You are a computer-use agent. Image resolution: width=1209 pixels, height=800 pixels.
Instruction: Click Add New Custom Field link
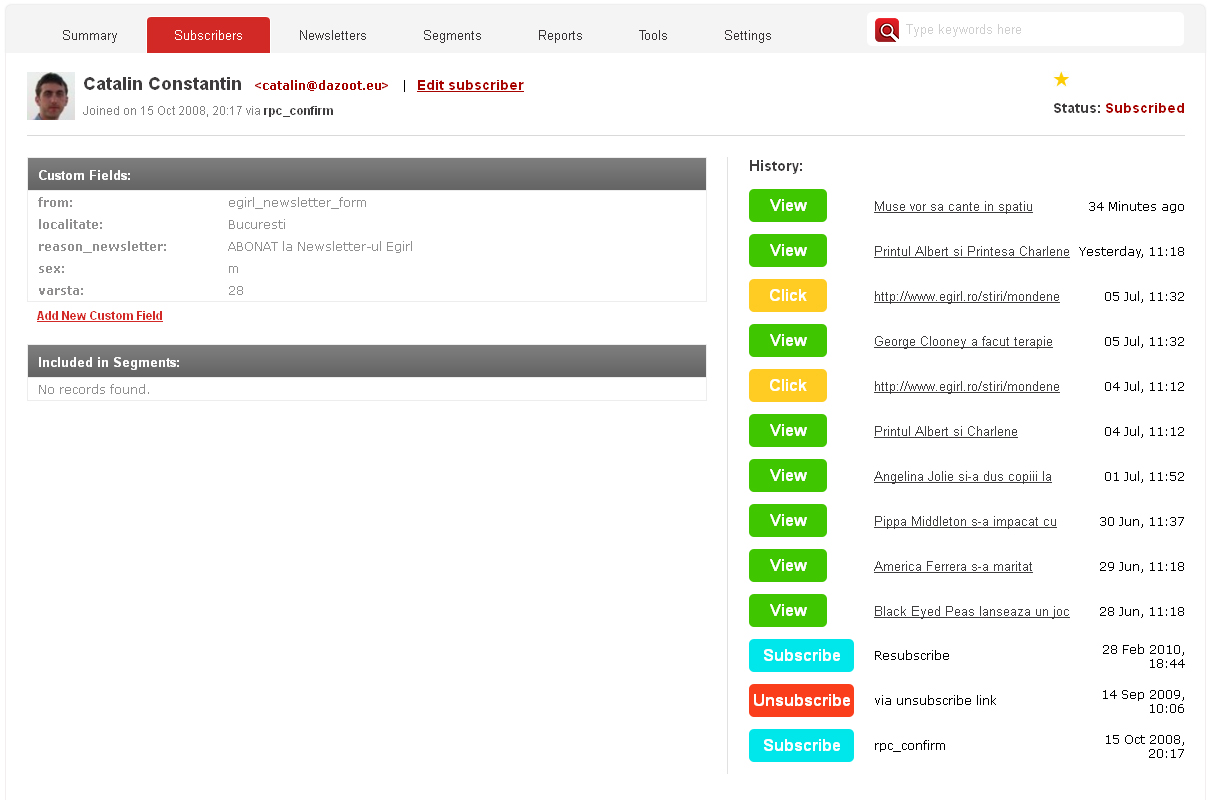point(100,316)
